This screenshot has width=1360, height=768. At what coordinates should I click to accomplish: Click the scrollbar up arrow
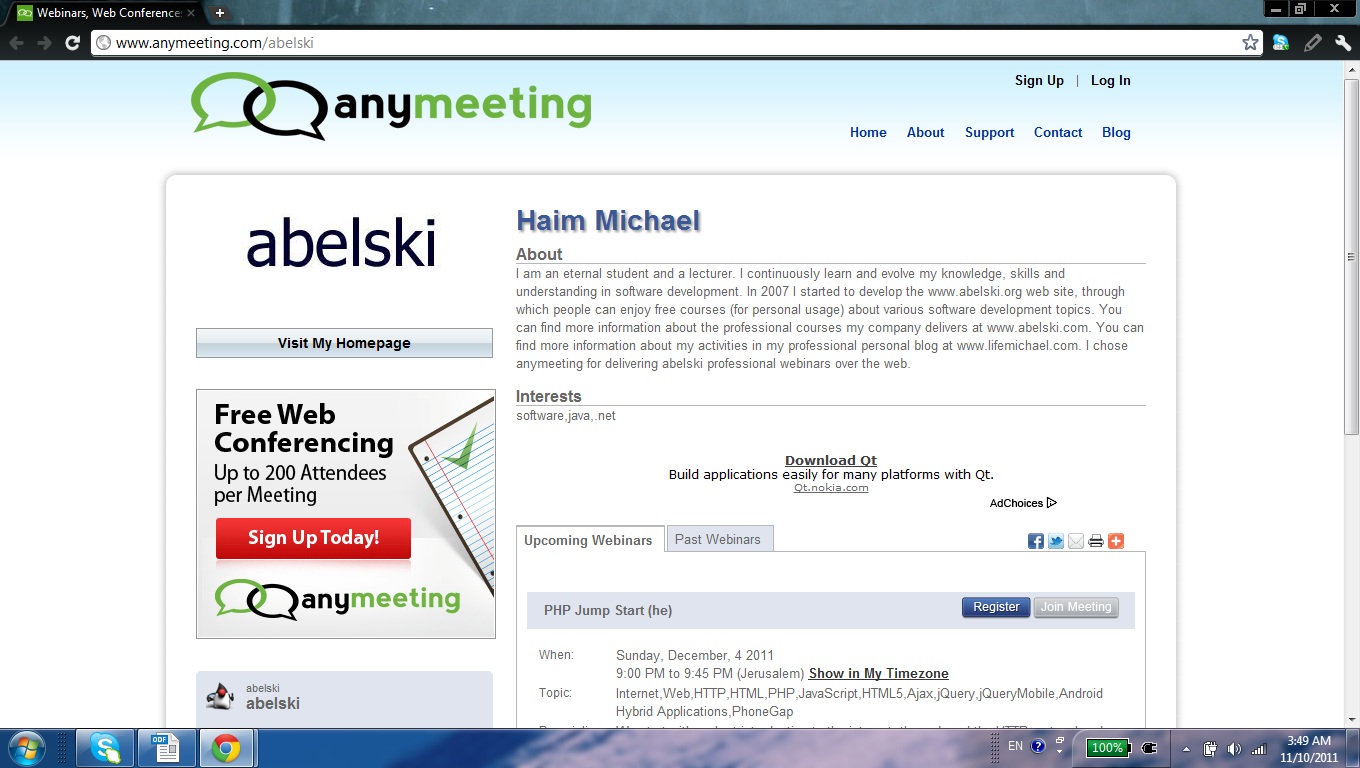[1351, 69]
